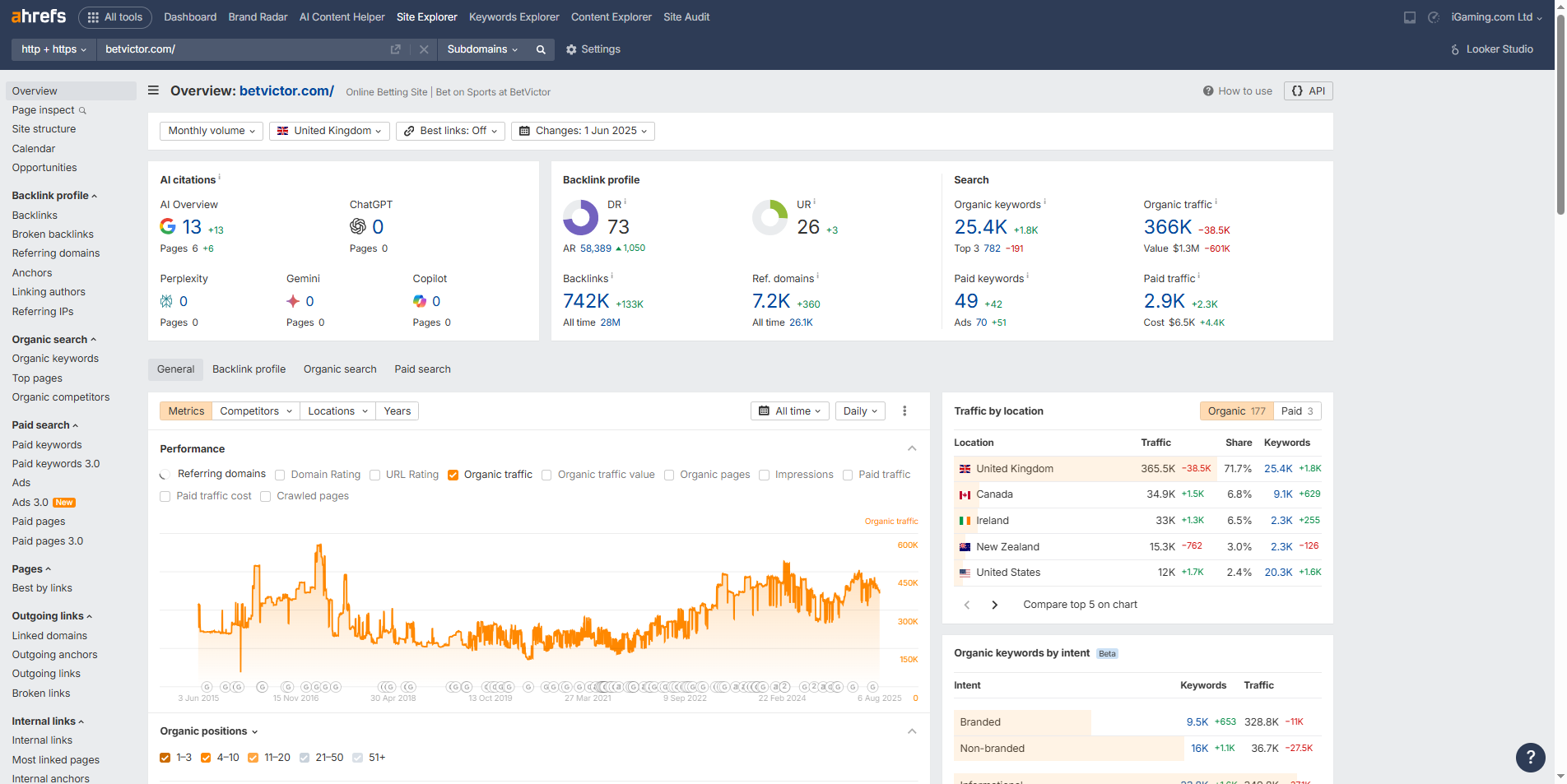Click the Canada flag in location table
1567x784 pixels.
pyautogui.click(x=965, y=494)
